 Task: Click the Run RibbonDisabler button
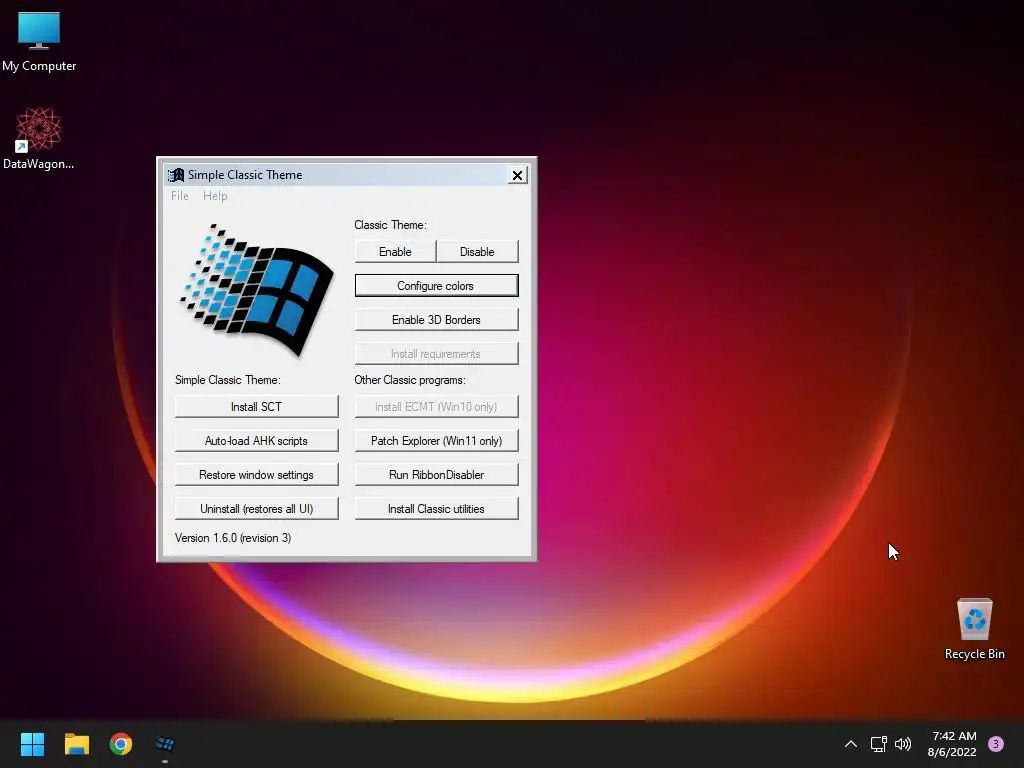point(436,474)
